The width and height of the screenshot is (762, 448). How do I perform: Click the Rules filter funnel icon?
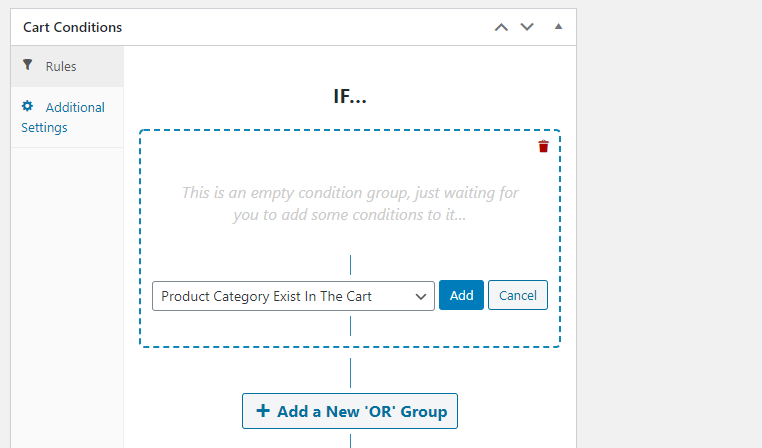tap(28, 65)
